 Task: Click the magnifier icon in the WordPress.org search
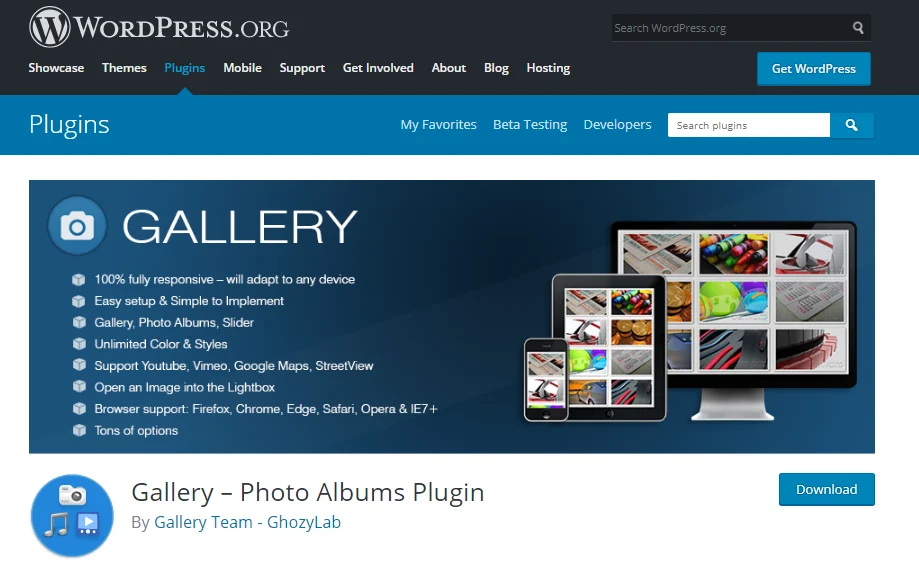858,28
